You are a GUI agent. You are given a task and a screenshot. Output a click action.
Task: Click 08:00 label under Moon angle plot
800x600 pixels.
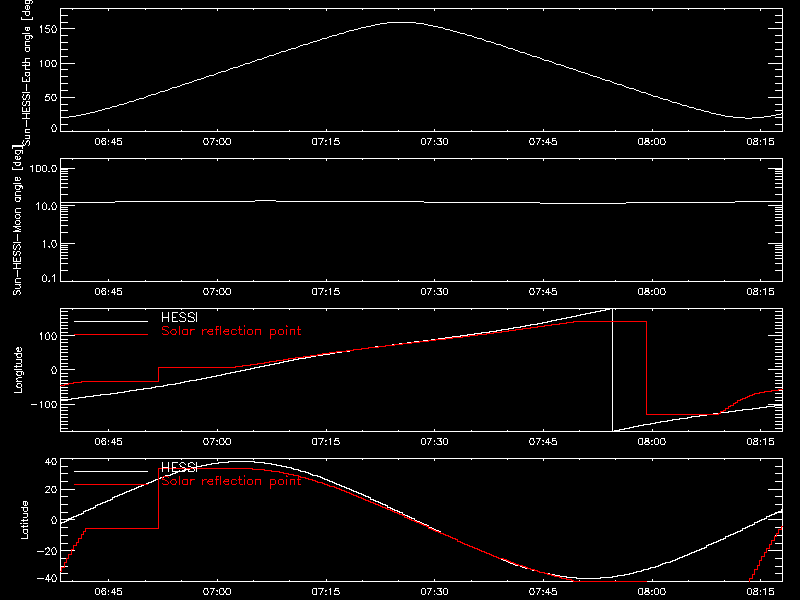pyautogui.click(x=652, y=292)
